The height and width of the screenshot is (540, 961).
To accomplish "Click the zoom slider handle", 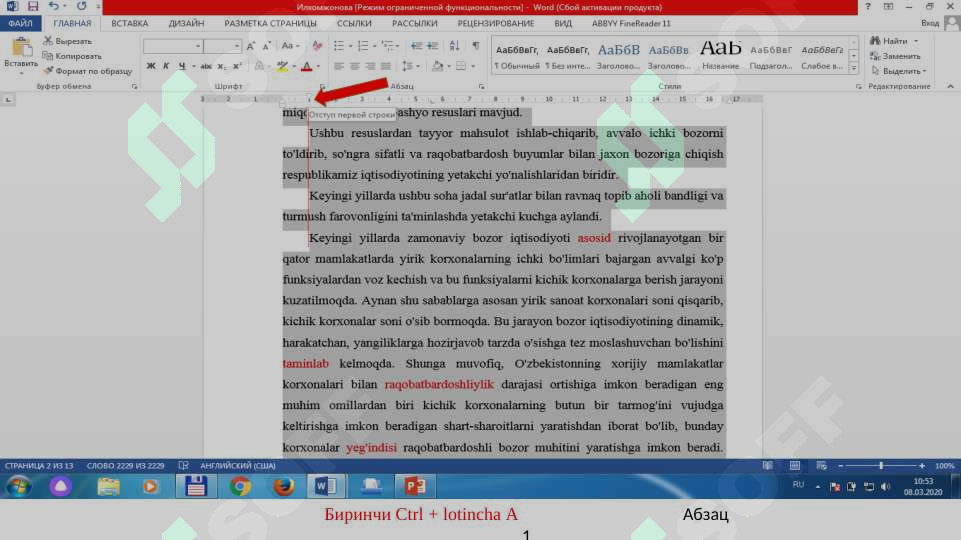I will coord(881,466).
